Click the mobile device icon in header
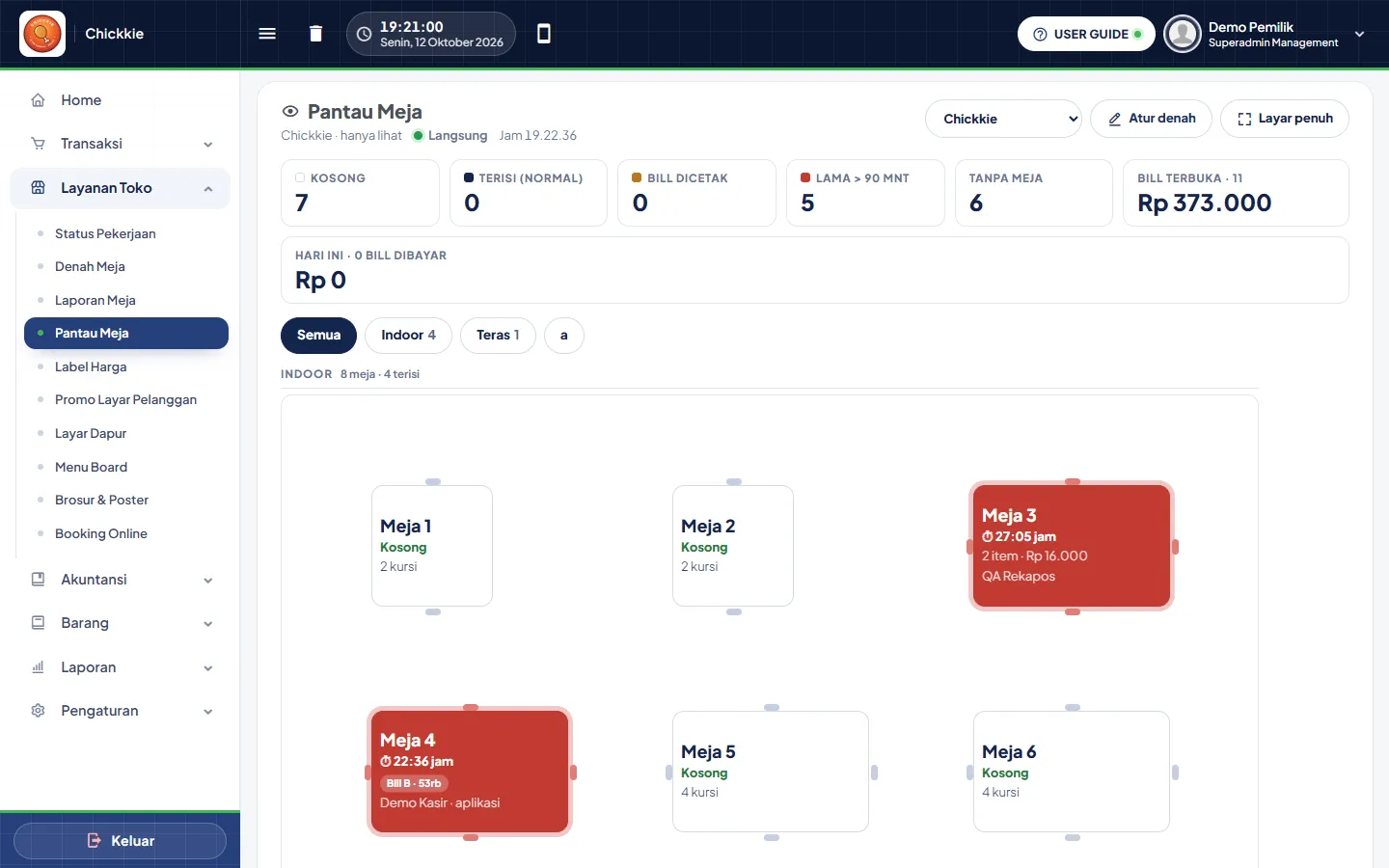 [544, 34]
